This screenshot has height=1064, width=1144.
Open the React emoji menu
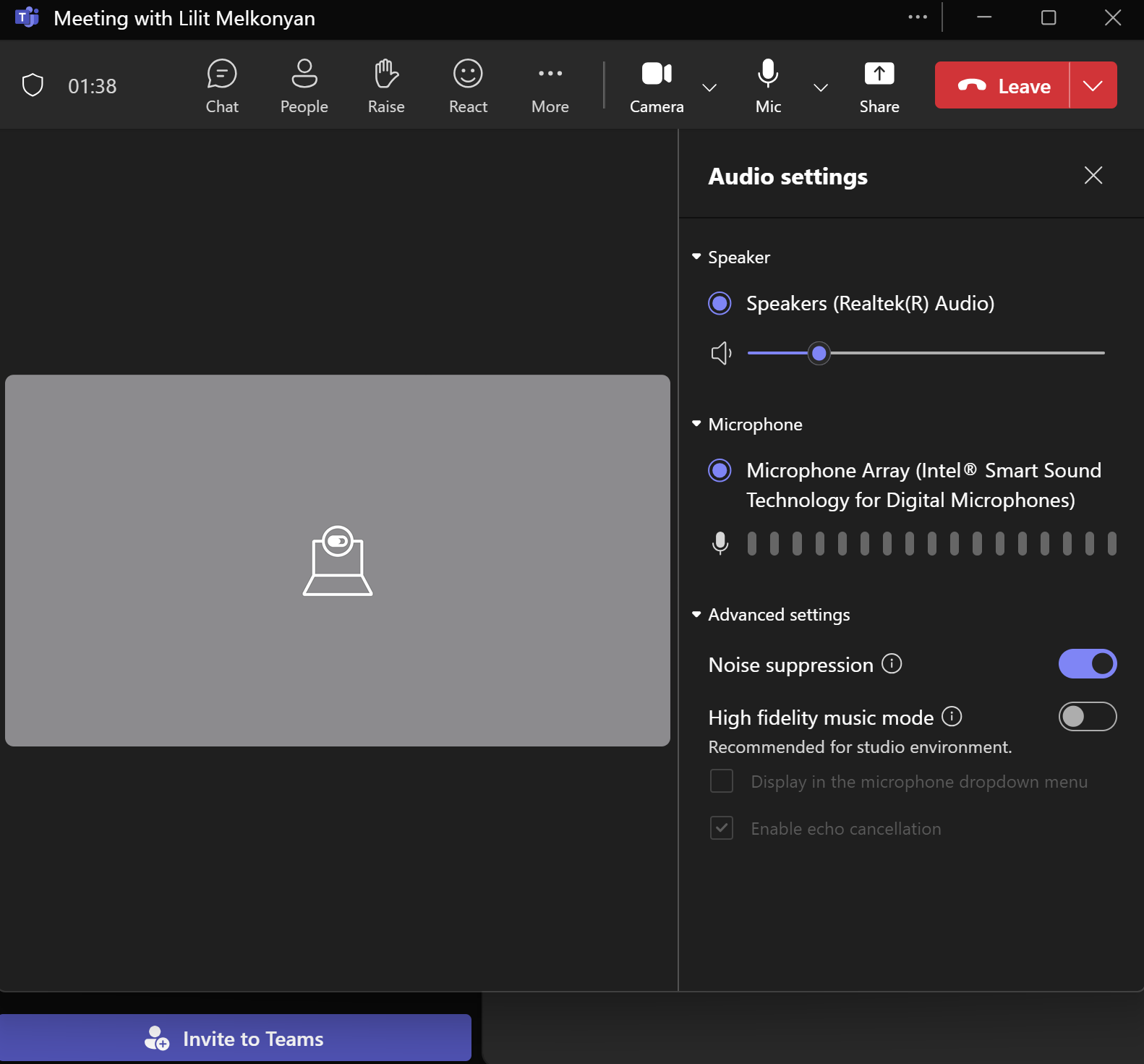[468, 87]
